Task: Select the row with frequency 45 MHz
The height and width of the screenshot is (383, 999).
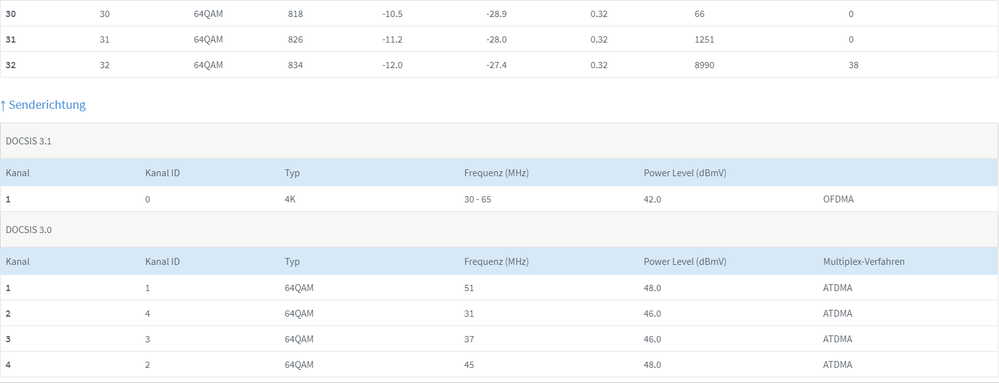Action: pyautogui.click(x=499, y=365)
